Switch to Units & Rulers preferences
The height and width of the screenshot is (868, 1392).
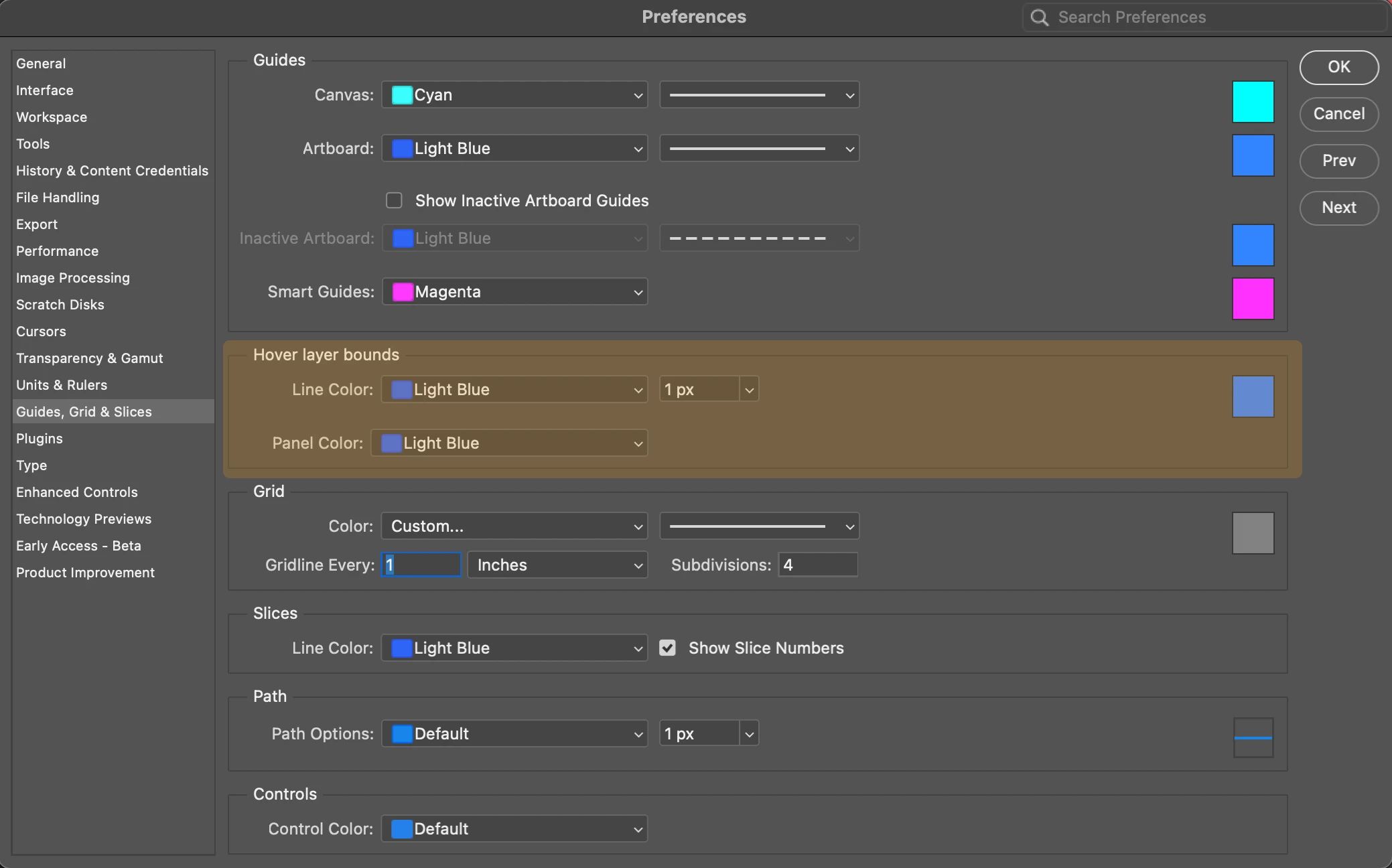[62, 385]
